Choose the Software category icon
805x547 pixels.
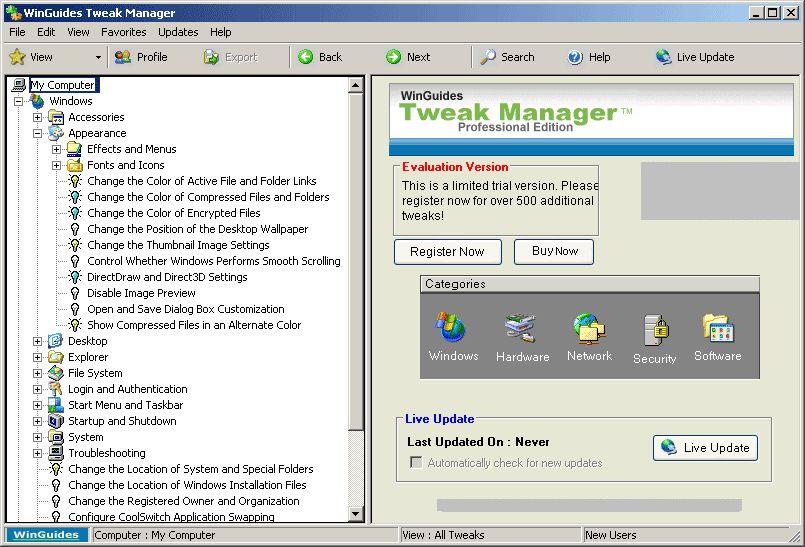[x=717, y=329]
